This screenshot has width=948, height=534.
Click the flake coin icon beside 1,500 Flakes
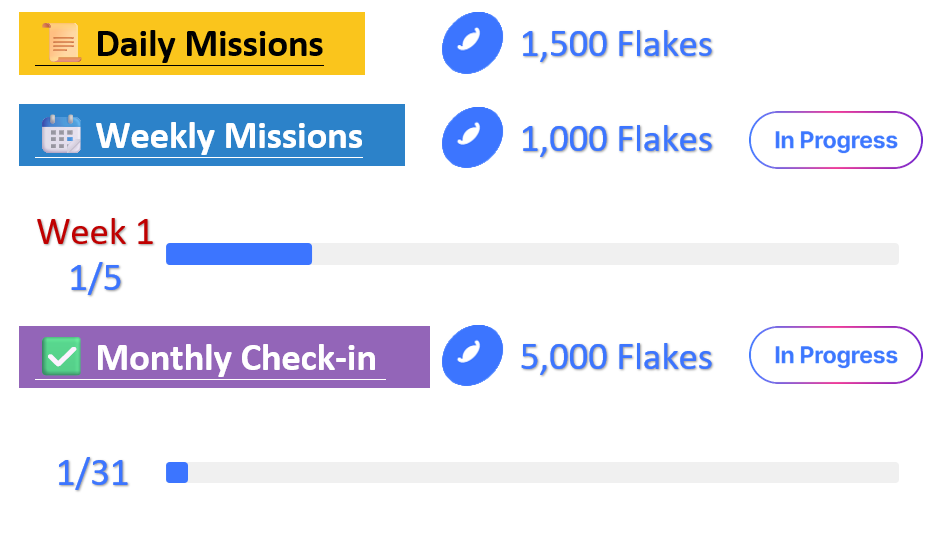[x=472, y=43]
